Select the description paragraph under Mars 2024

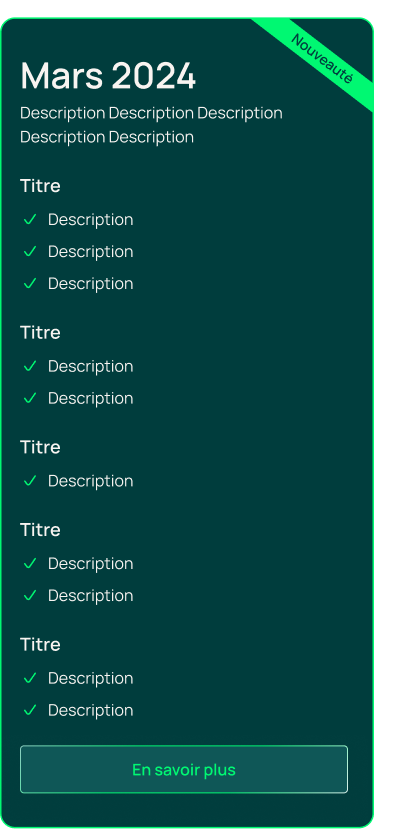tap(151, 125)
